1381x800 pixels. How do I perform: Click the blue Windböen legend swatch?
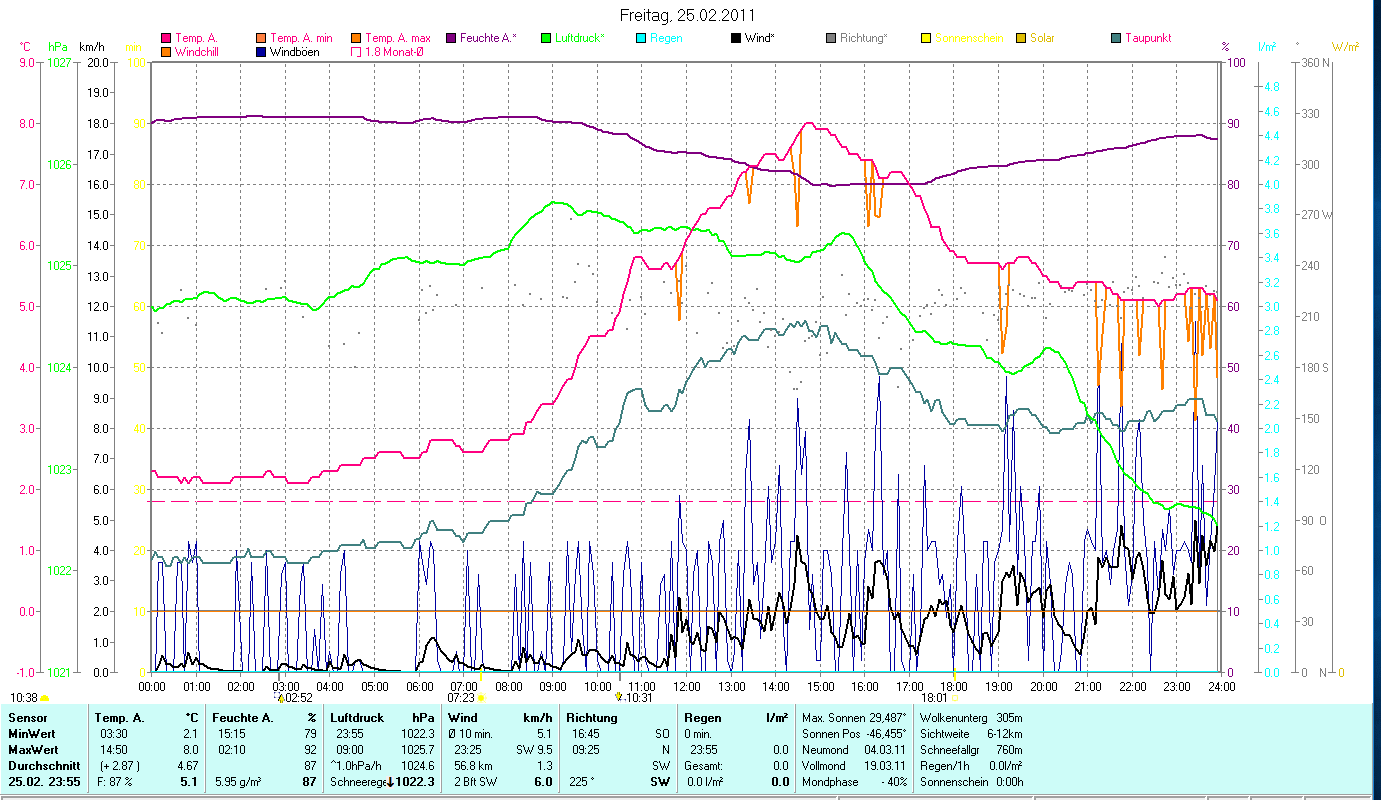point(262,51)
